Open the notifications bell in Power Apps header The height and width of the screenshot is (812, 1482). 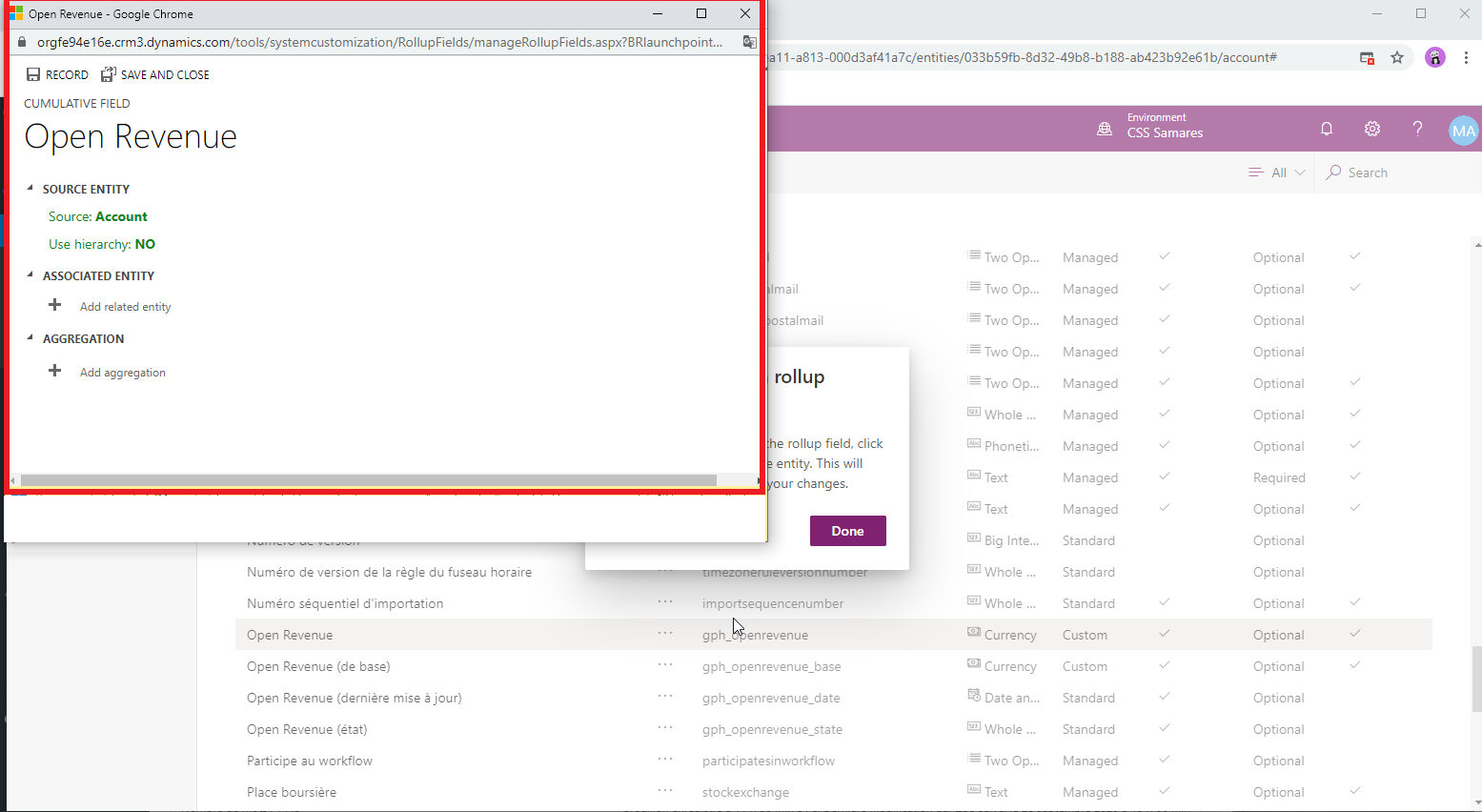[x=1327, y=129]
